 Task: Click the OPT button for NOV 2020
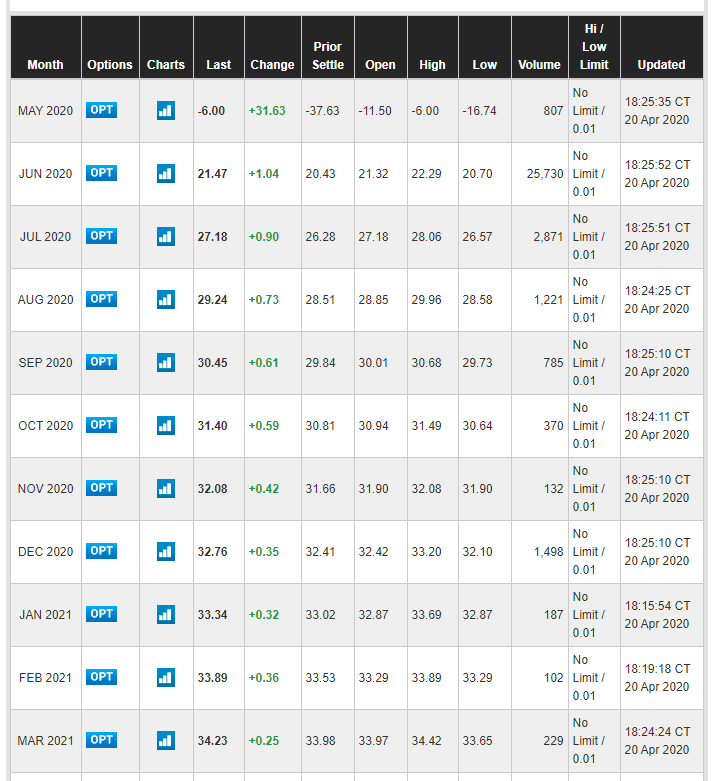102,488
